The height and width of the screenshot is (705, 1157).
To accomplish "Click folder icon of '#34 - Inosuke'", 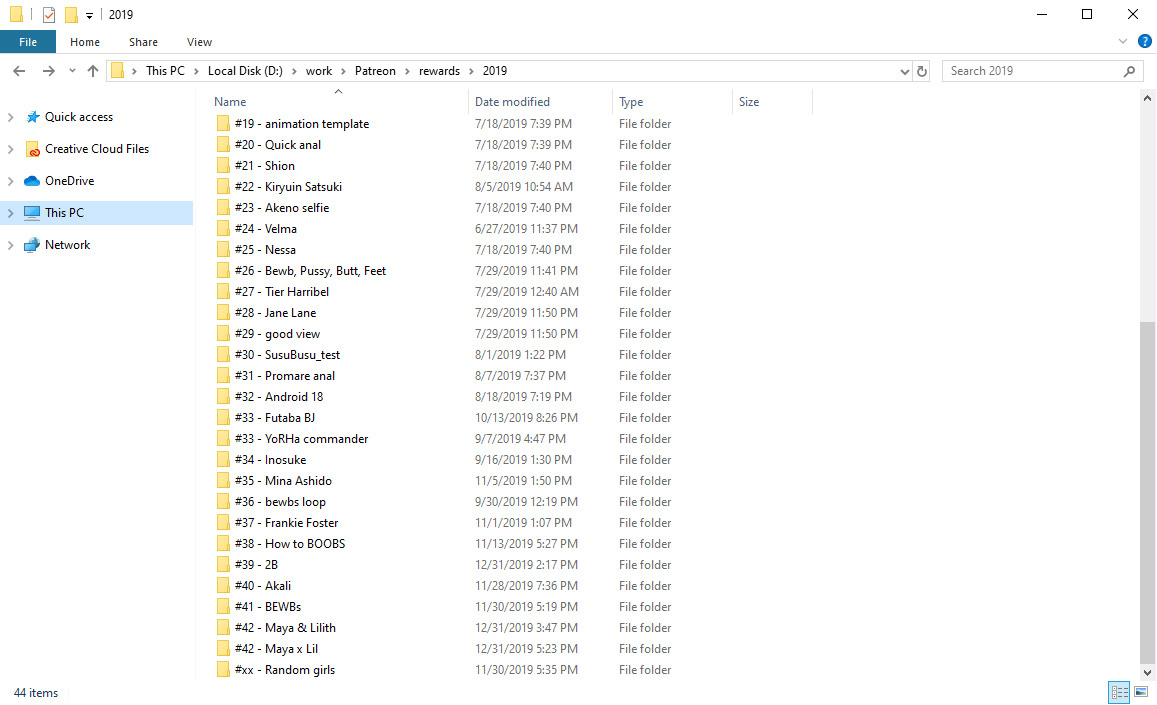I will [223, 459].
